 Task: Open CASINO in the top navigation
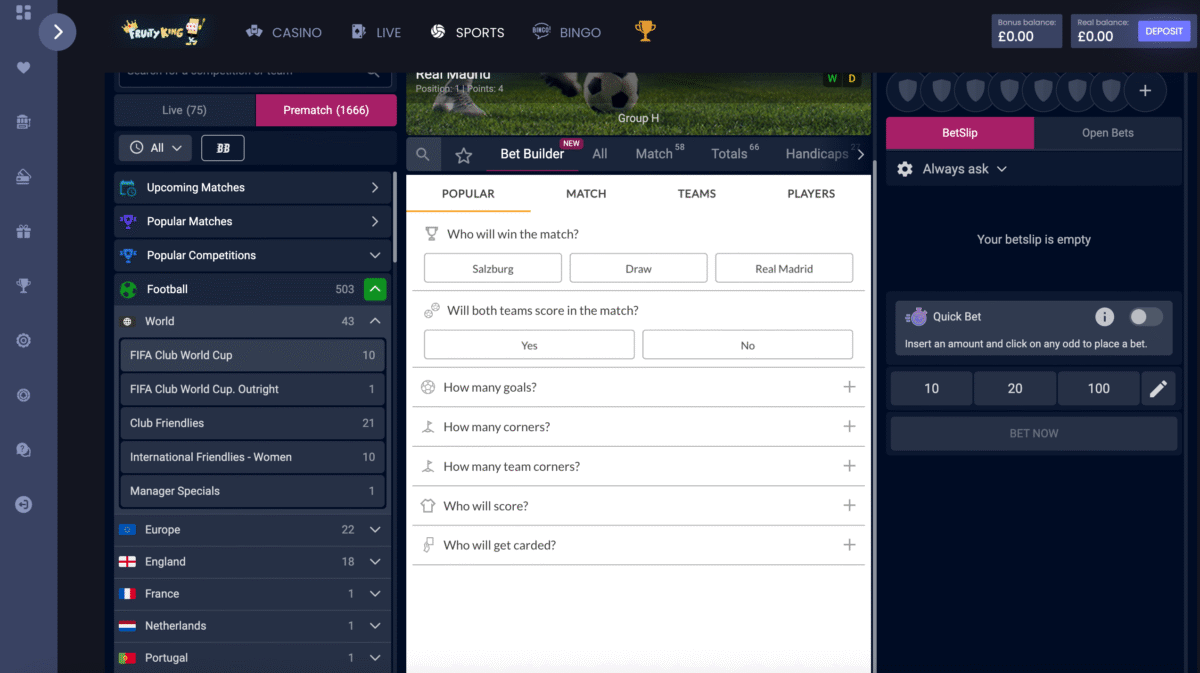(x=284, y=32)
